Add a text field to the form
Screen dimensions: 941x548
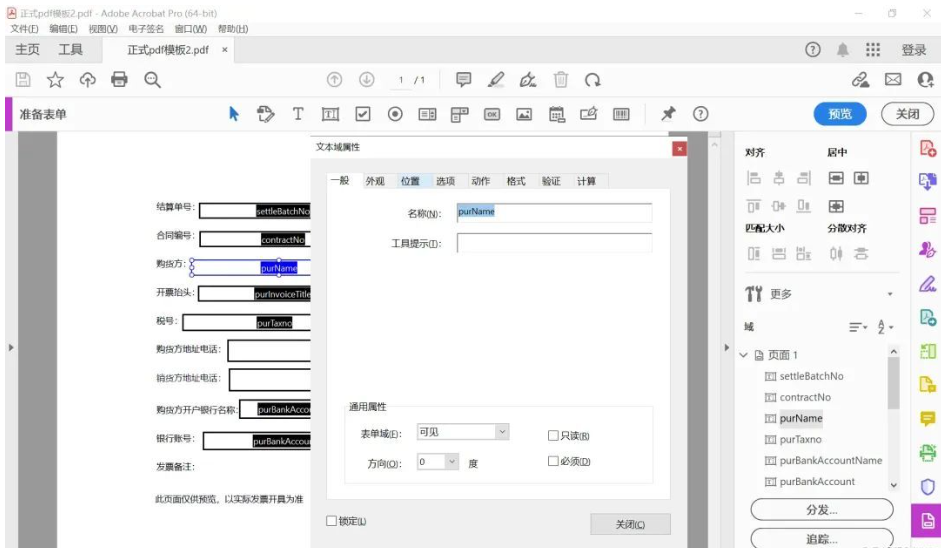pos(330,114)
